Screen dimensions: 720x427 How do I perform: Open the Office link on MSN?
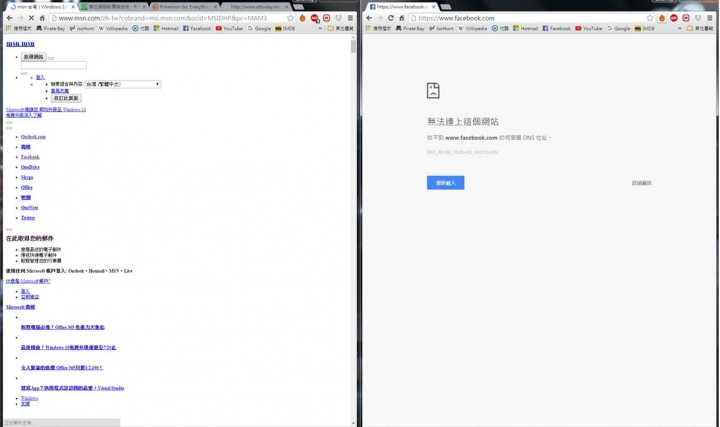tap(27, 187)
